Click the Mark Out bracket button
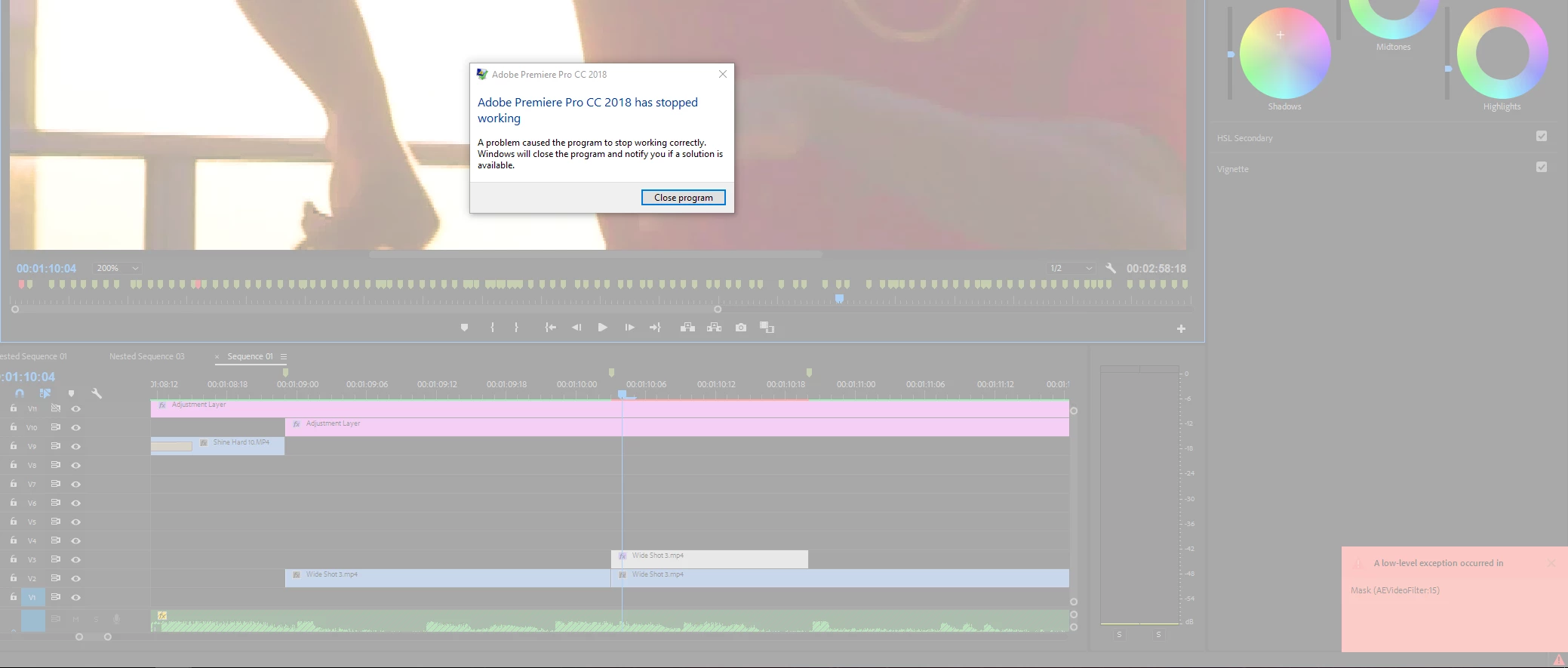 516,328
